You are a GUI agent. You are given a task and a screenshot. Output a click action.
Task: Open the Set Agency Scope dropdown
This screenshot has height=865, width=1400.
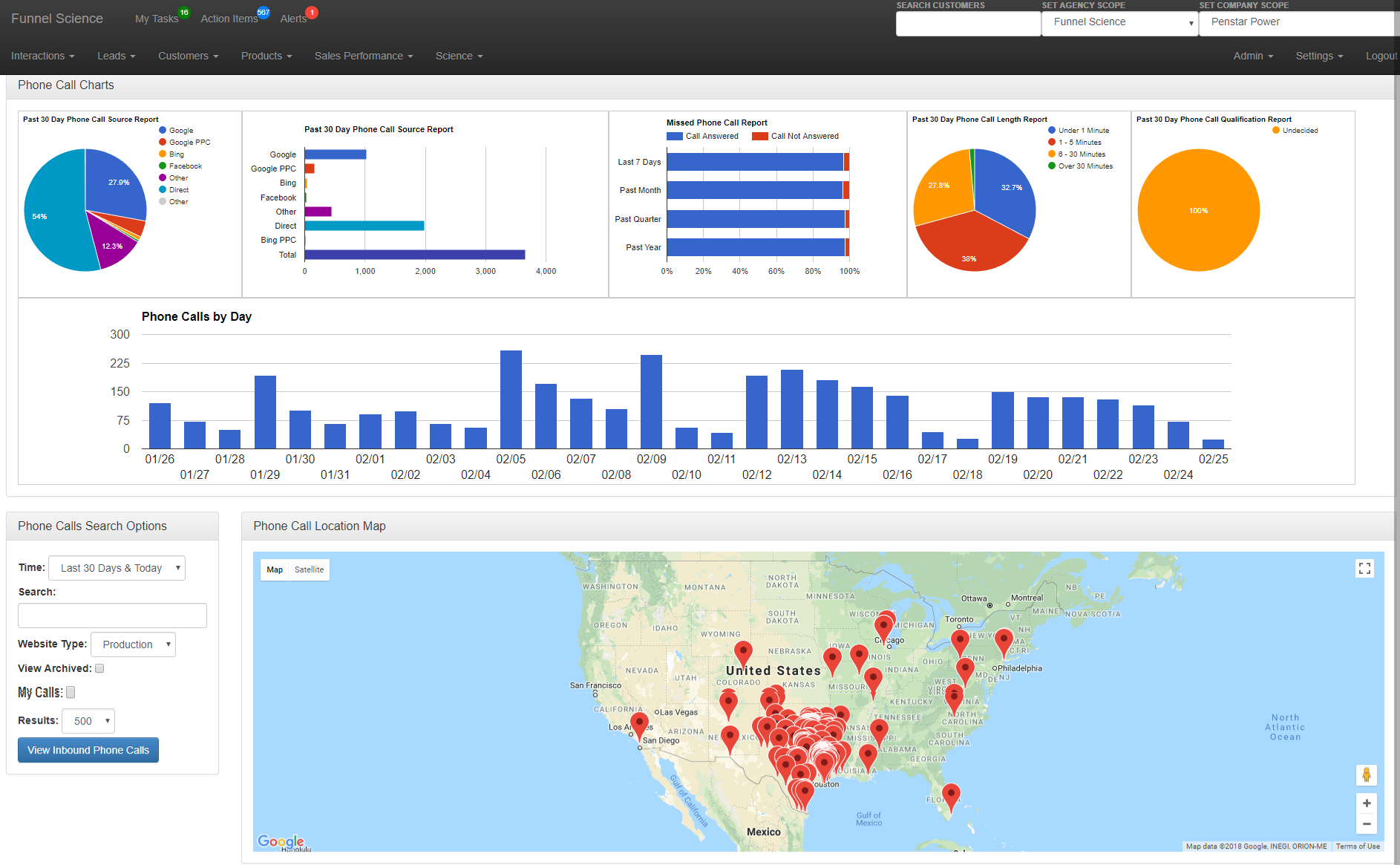[x=1119, y=23]
